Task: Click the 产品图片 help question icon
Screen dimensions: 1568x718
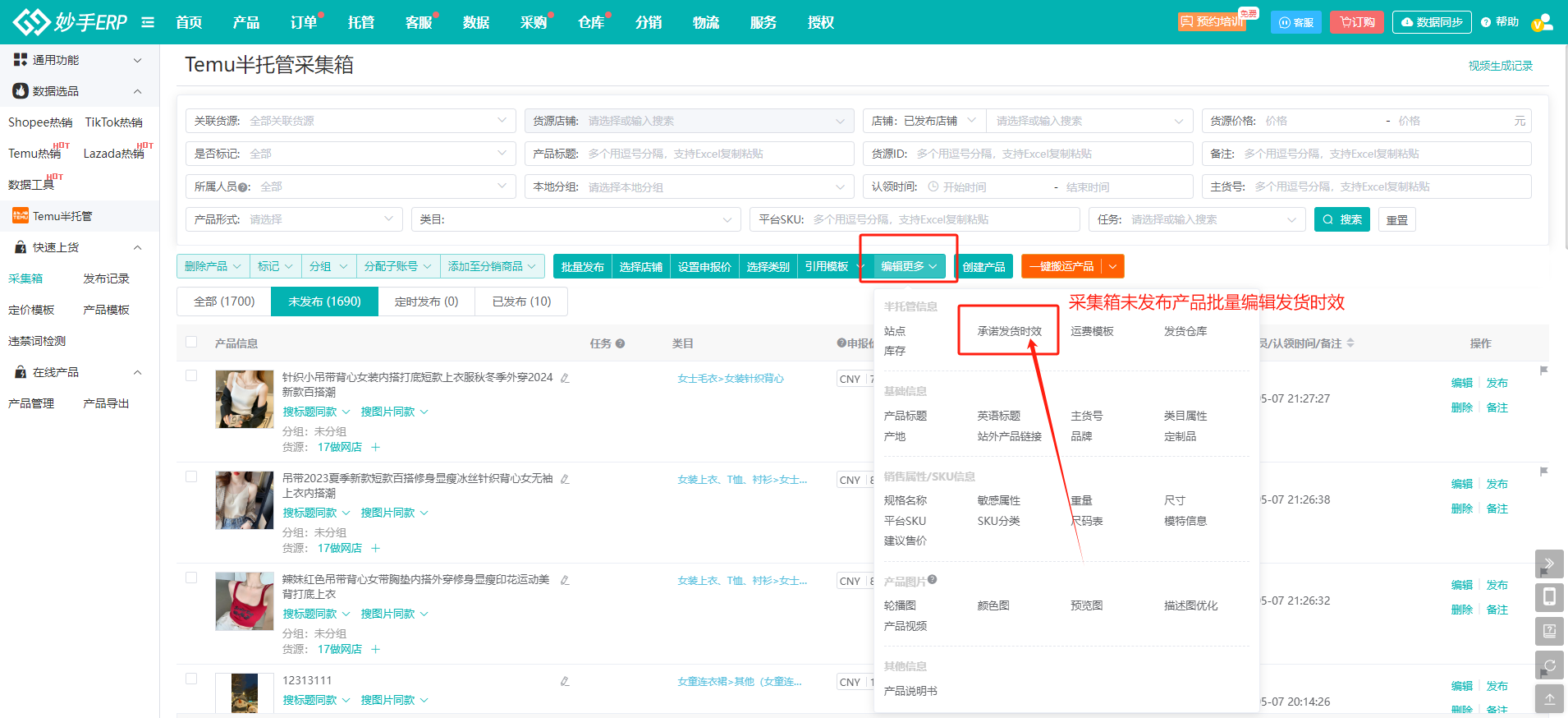Action: [x=933, y=580]
